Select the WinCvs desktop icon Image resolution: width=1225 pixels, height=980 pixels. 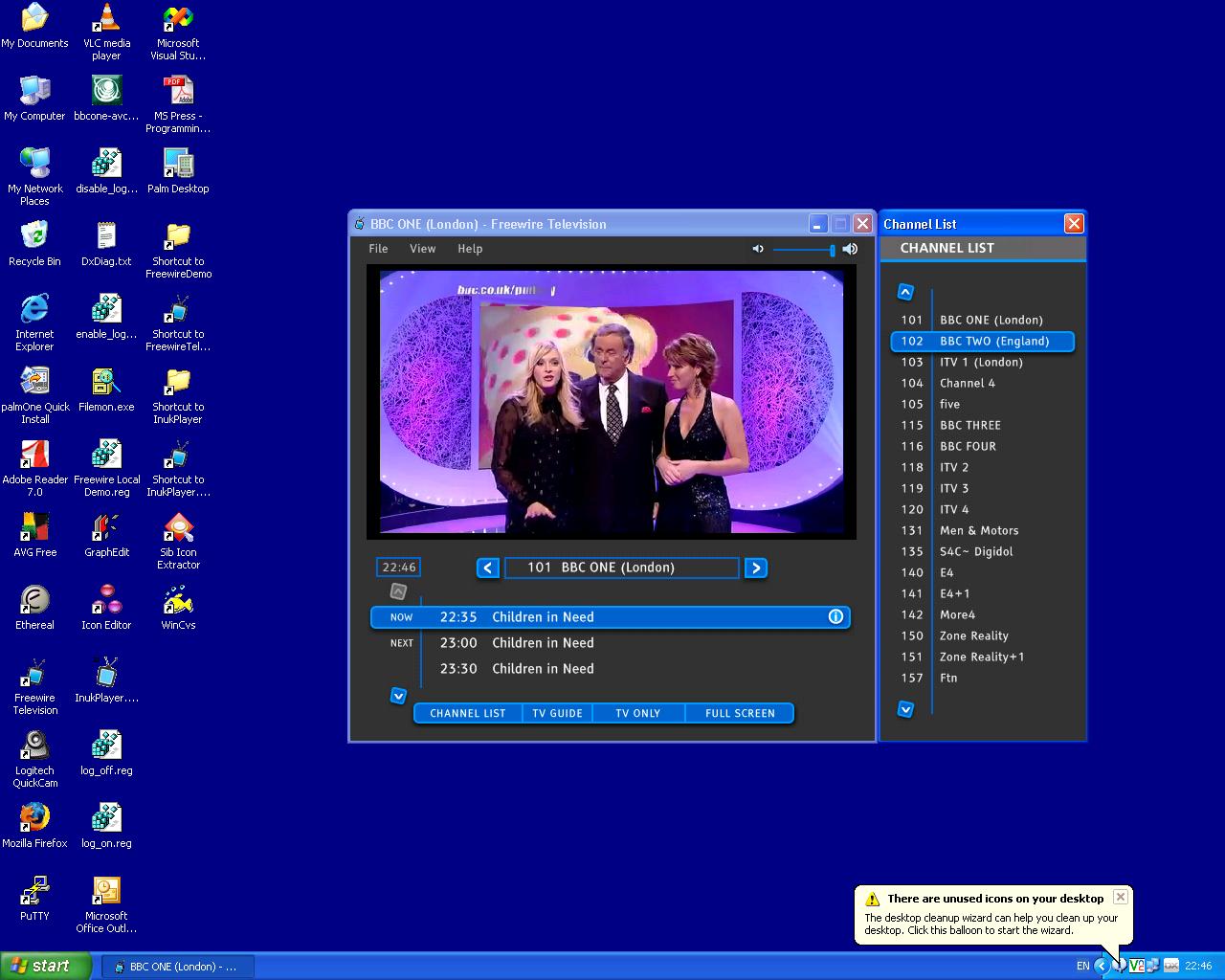pyautogui.click(x=178, y=609)
